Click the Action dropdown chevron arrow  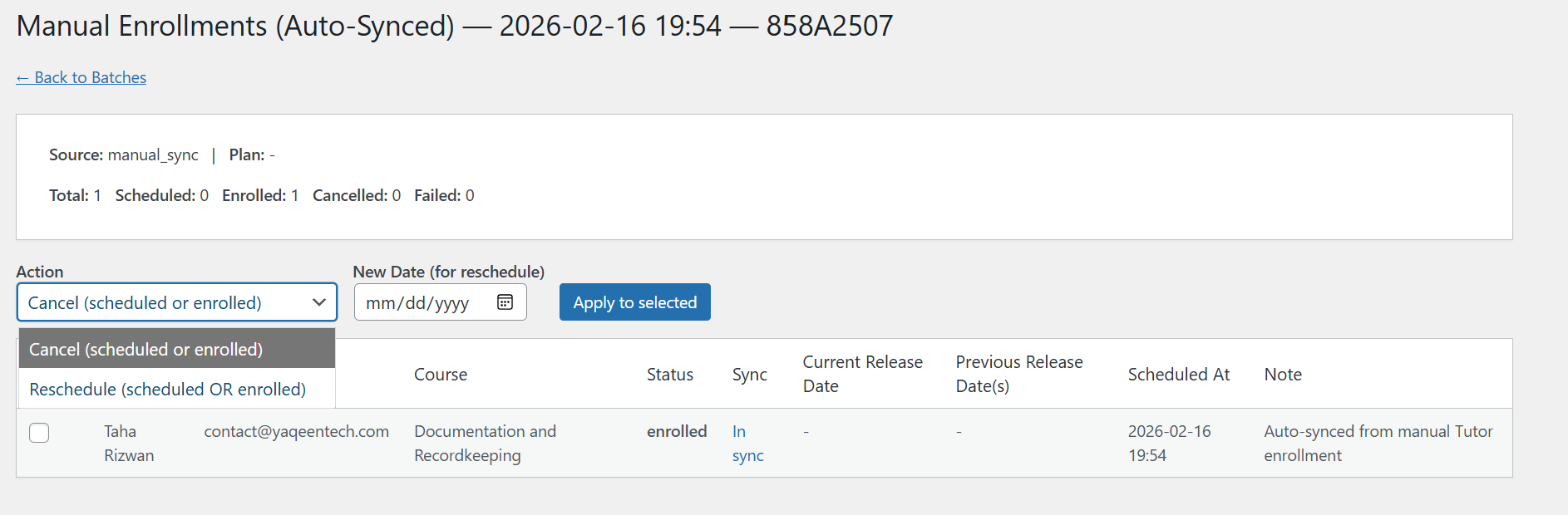pos(319,302)
